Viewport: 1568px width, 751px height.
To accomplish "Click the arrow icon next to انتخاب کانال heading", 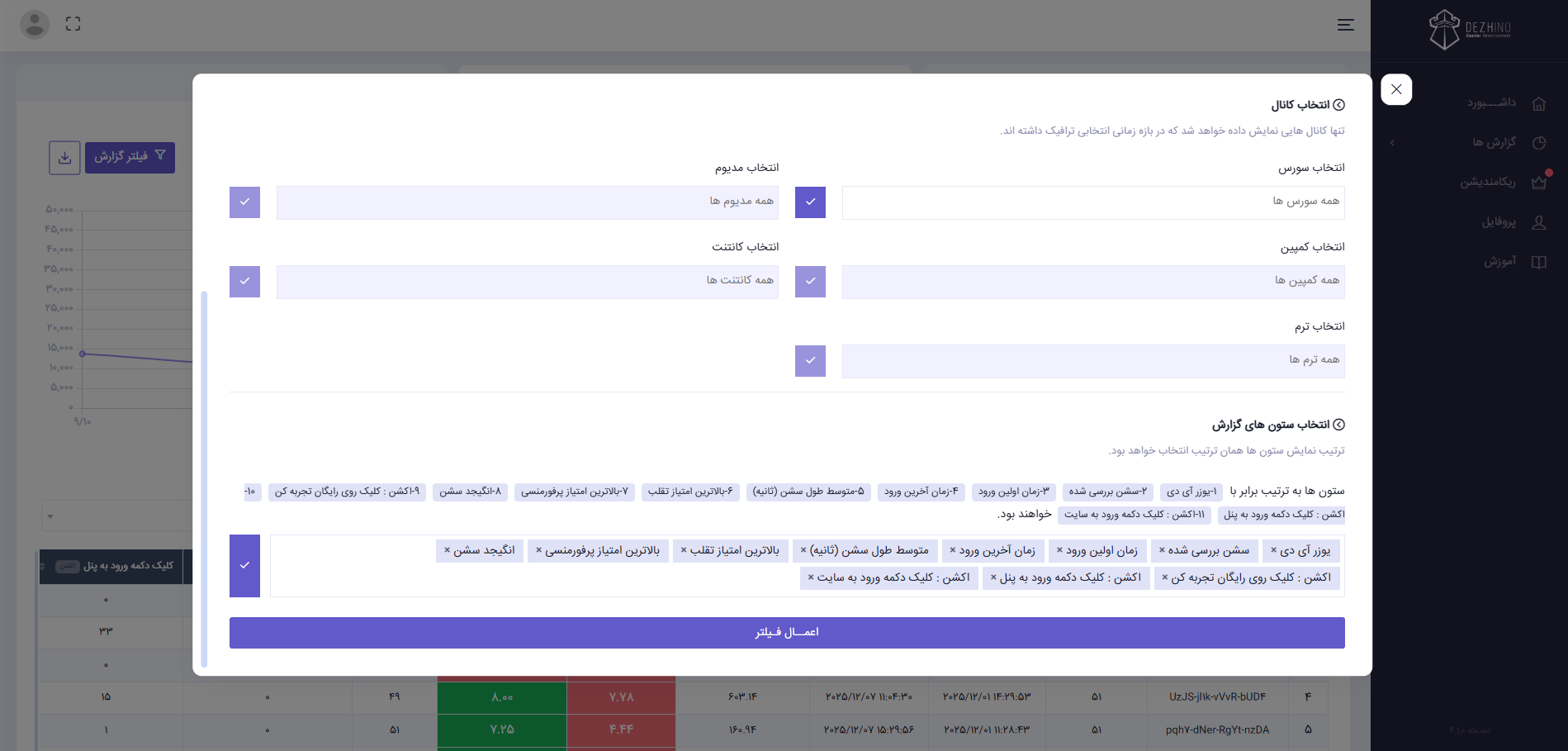I will coord(1339,105).
